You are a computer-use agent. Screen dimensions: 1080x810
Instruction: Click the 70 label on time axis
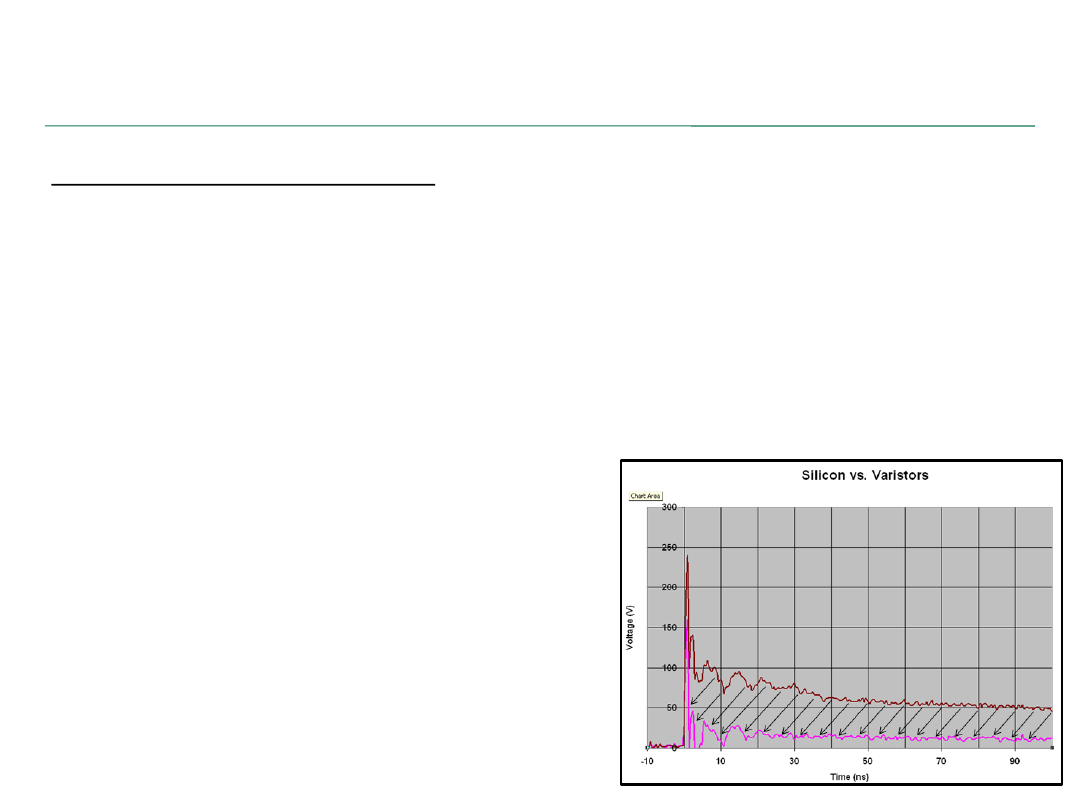tap(941, 762)
